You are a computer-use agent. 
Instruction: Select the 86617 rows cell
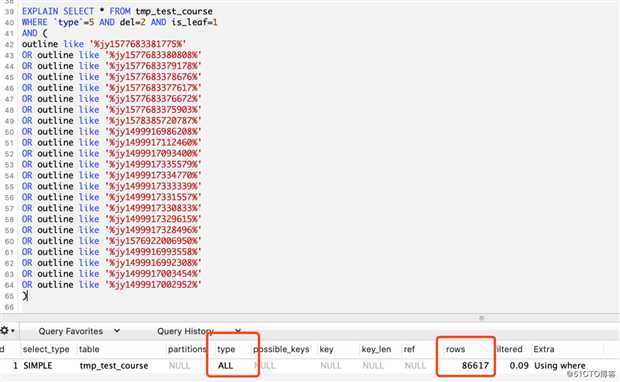(475, 365)
